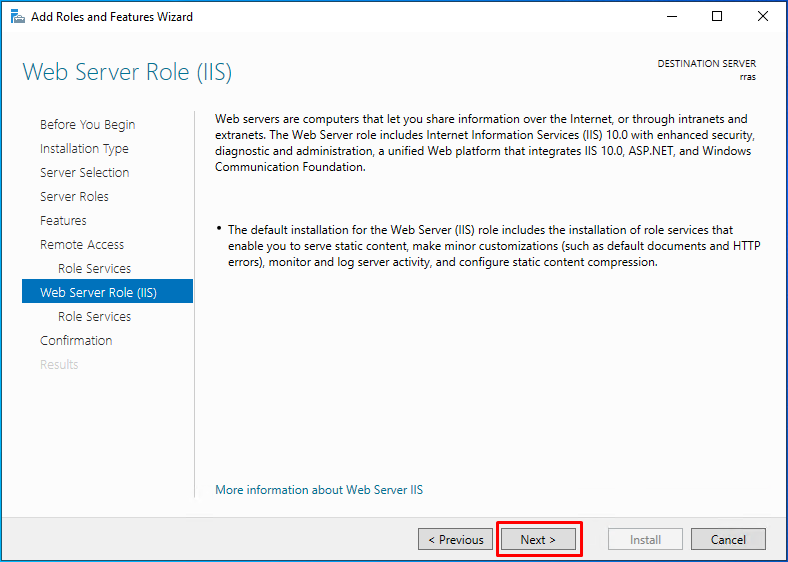Click the disabled Install button
Image resolution: width=788 pixels, height=562 pixels.
[x=645, y=539]
